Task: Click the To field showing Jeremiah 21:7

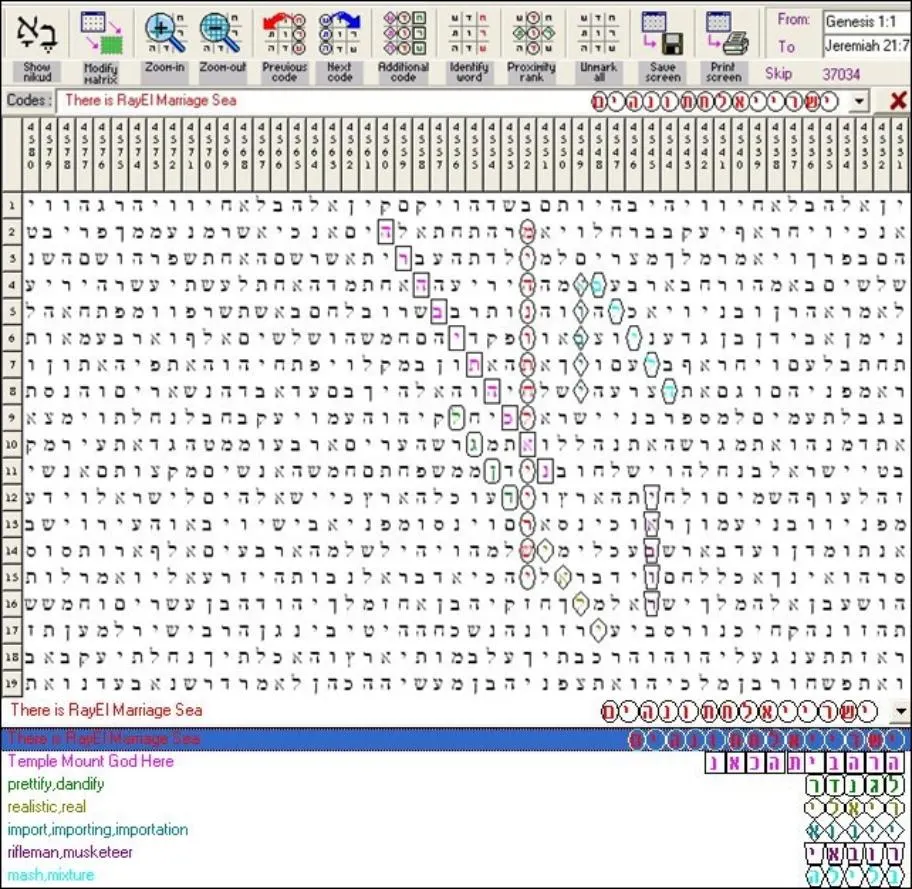Action: click(x=867, y=46)
